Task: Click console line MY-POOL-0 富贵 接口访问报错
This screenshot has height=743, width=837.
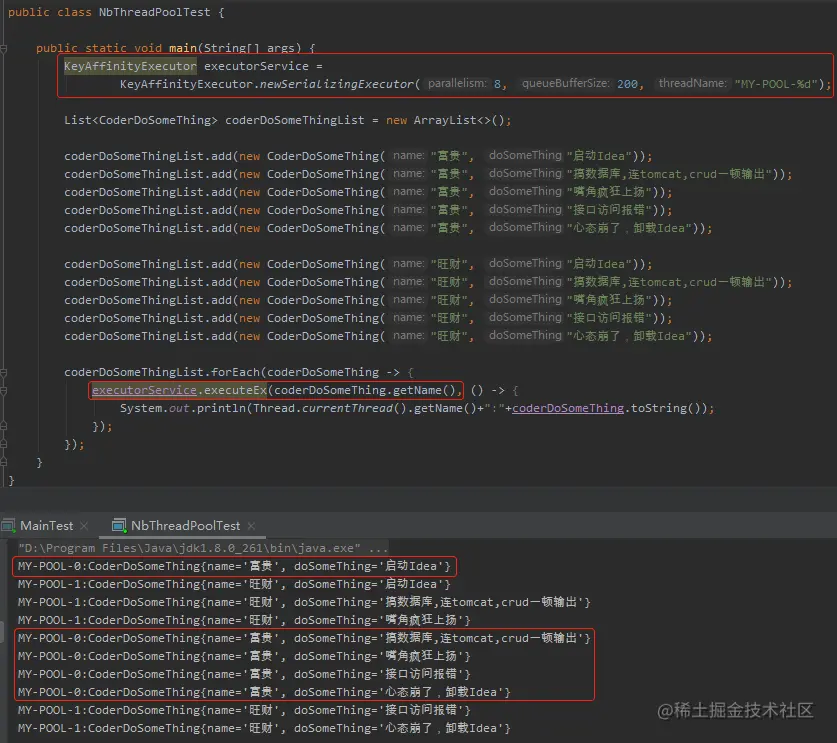Action: (x=244, y=674)
